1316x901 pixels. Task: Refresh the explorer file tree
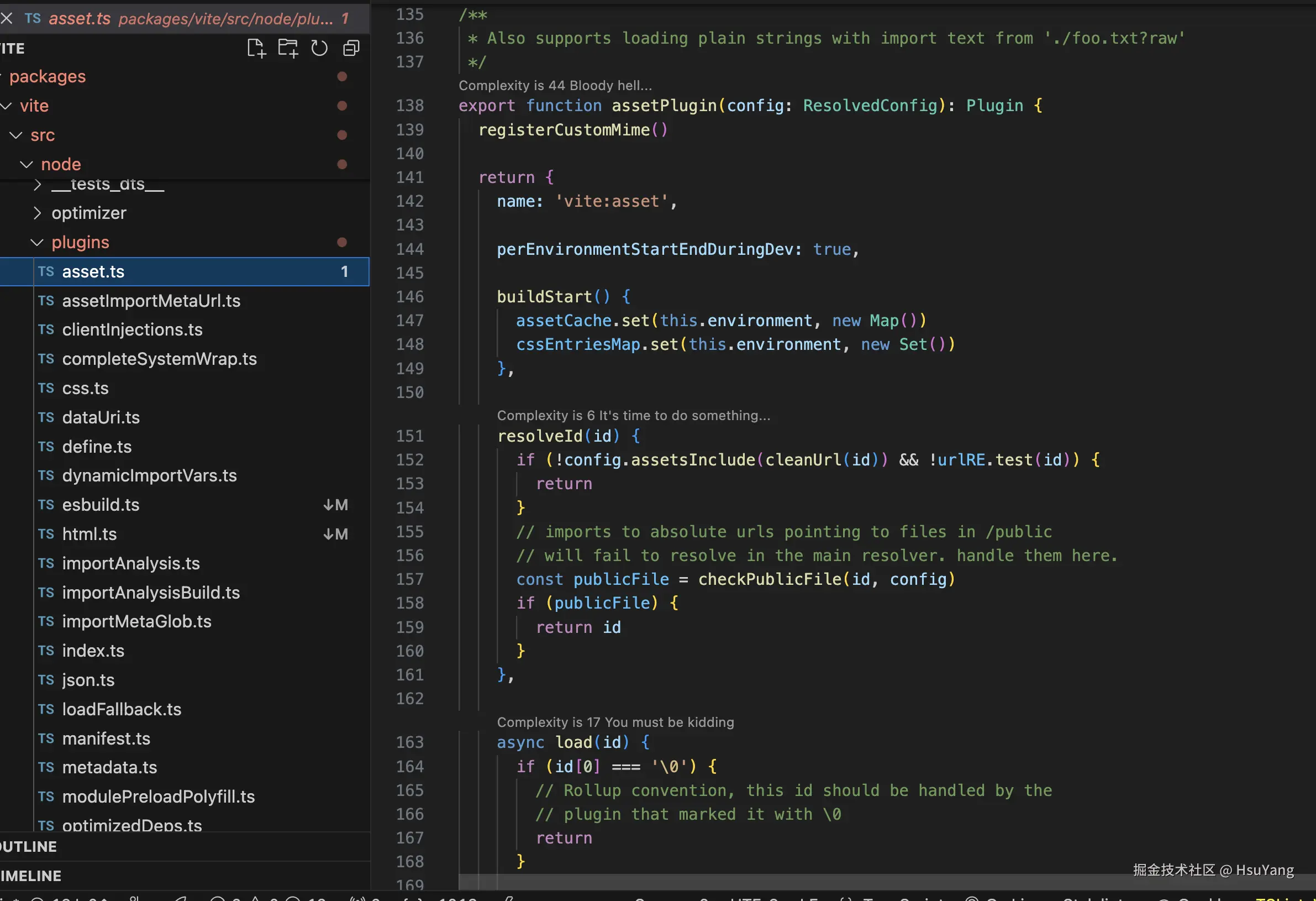point(319,48)
